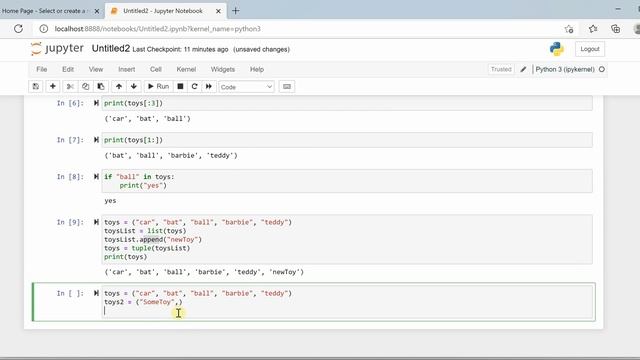Screen dimensions: 640x360
Task: Open browser Collections icon
Action: (616, 29)
